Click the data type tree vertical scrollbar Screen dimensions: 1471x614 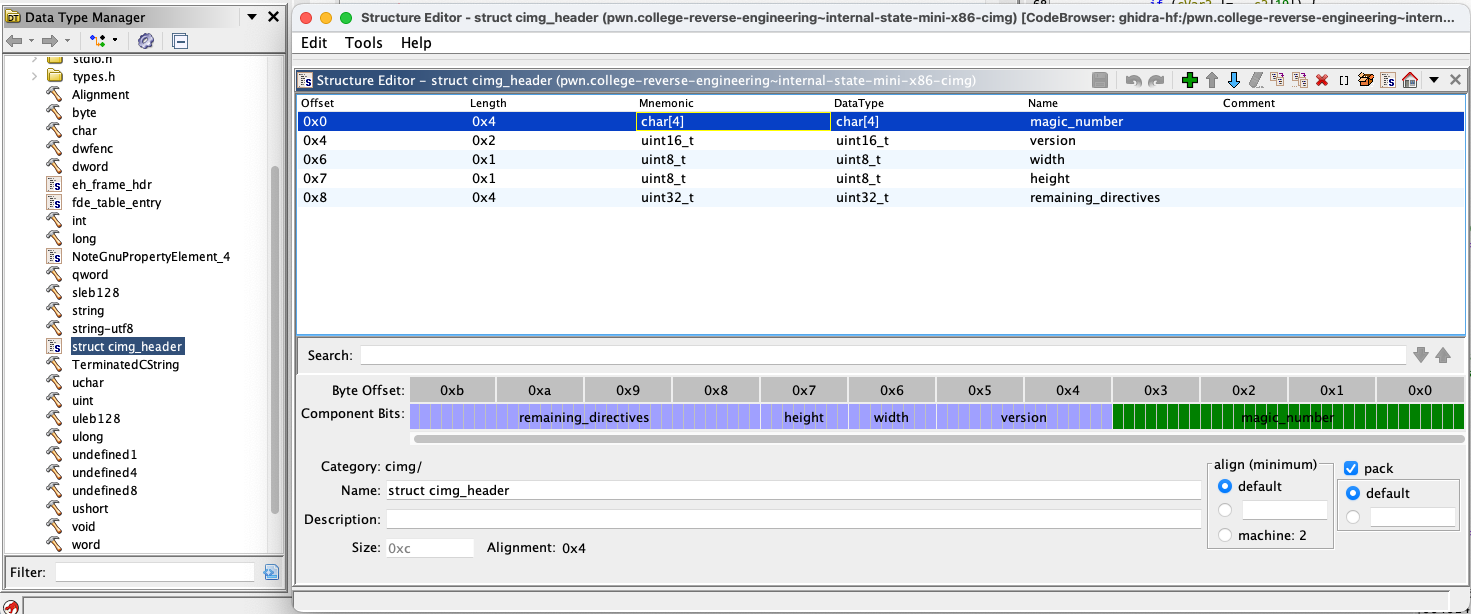[275, 340]
